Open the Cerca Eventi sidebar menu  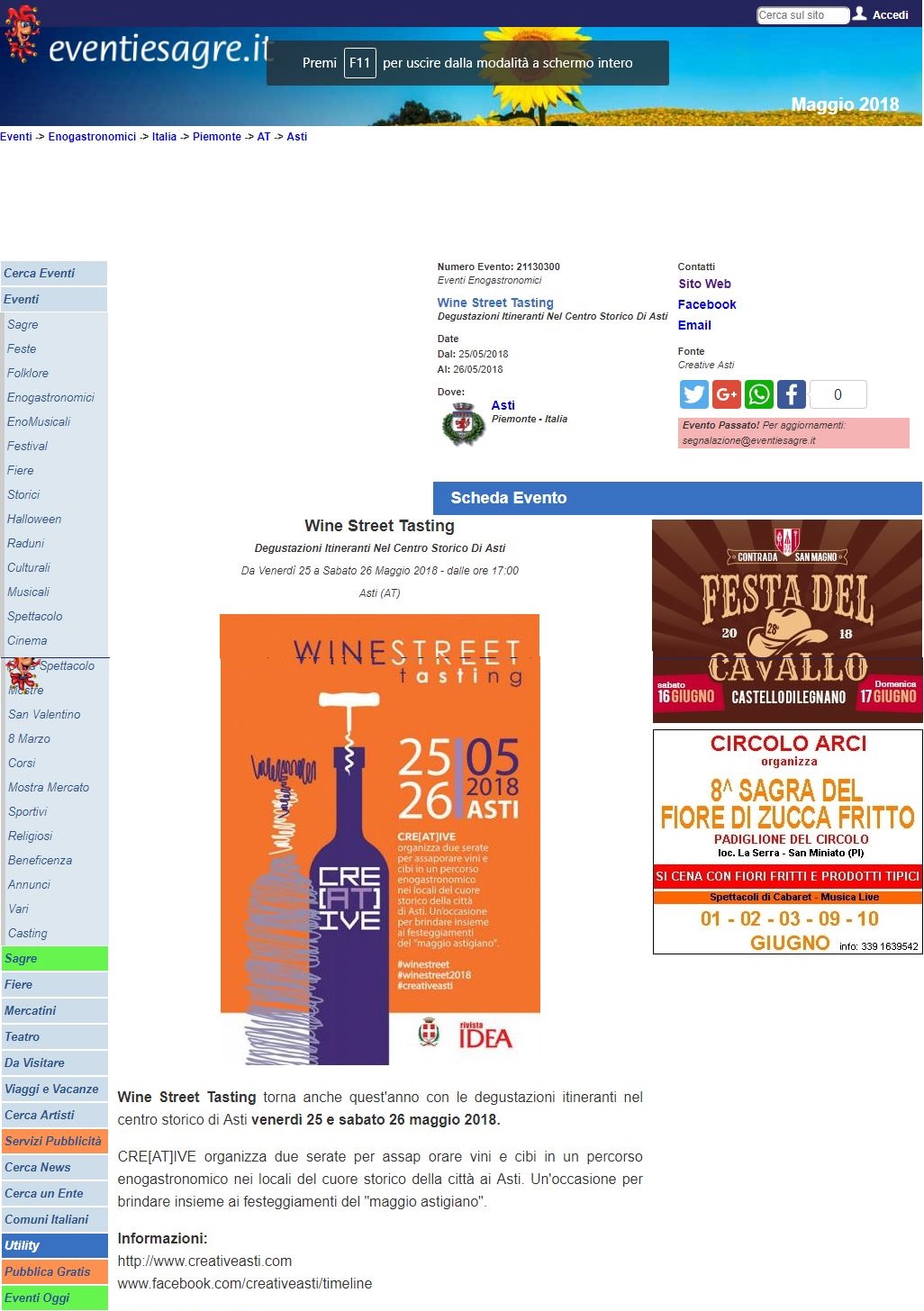click(x=54, y=273)
